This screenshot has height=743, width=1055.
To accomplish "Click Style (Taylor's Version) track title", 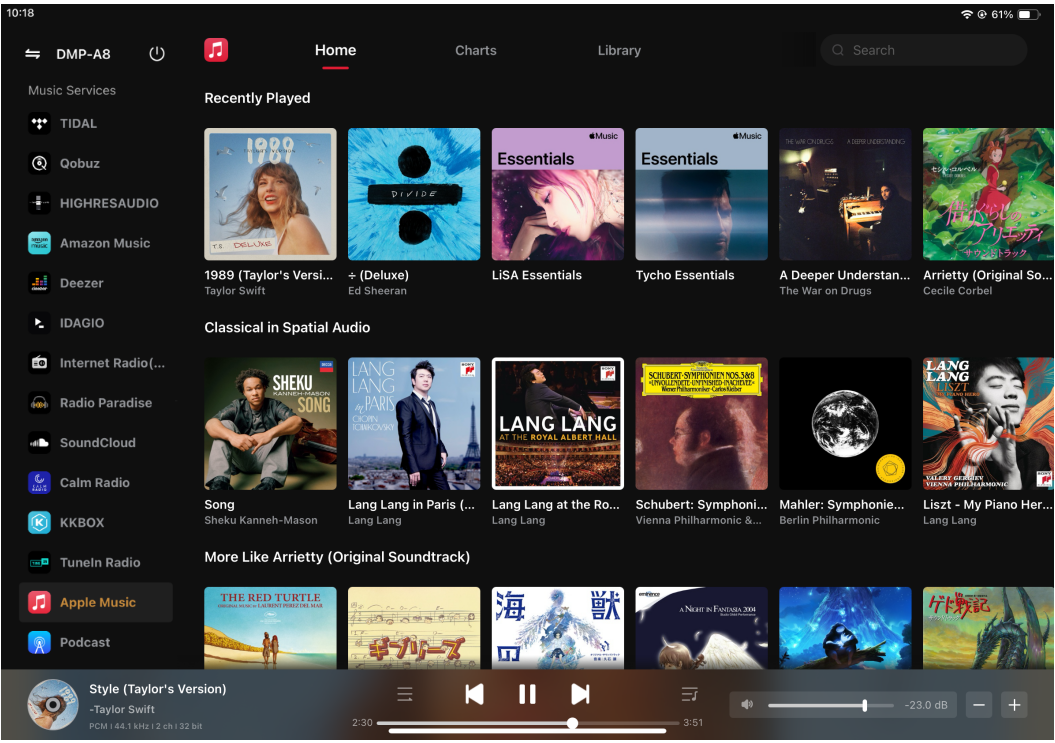I will pos(157,689).
